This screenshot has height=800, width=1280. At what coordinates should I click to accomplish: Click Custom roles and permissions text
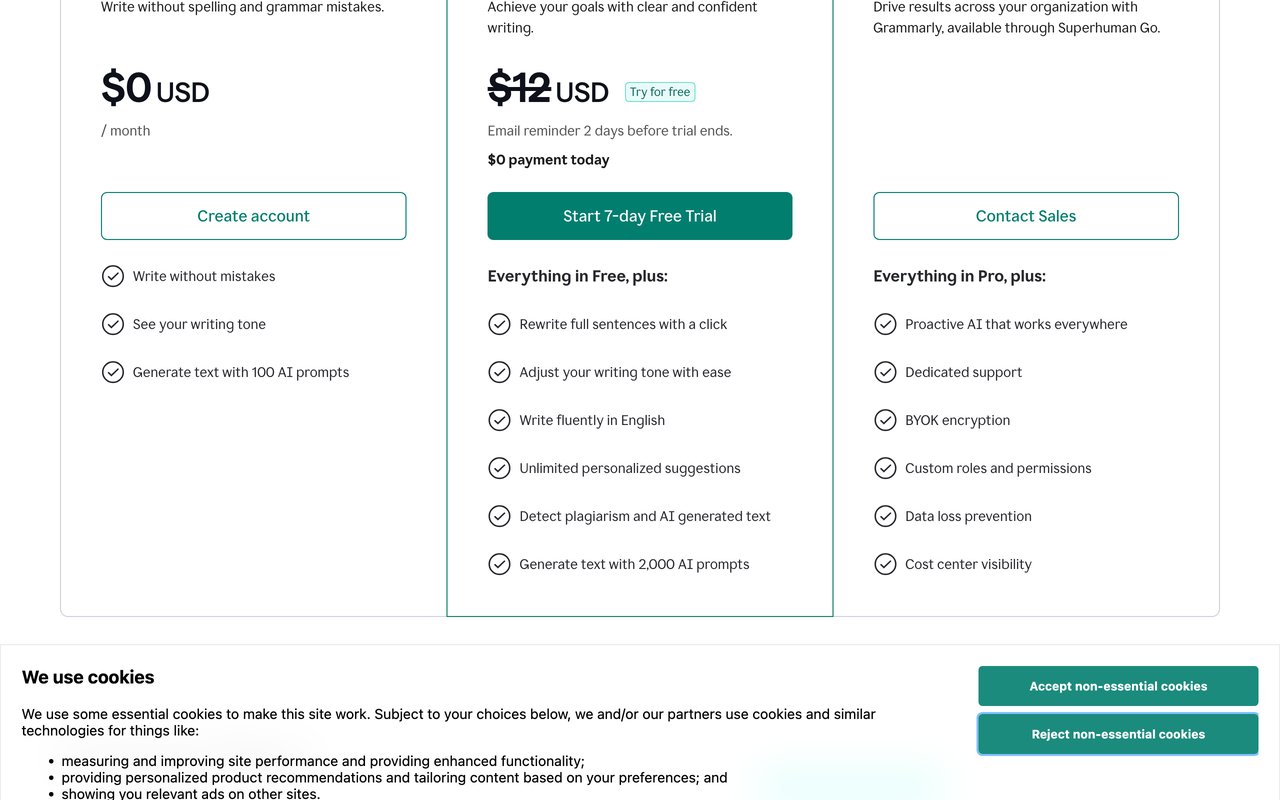[x=998, y=468]
